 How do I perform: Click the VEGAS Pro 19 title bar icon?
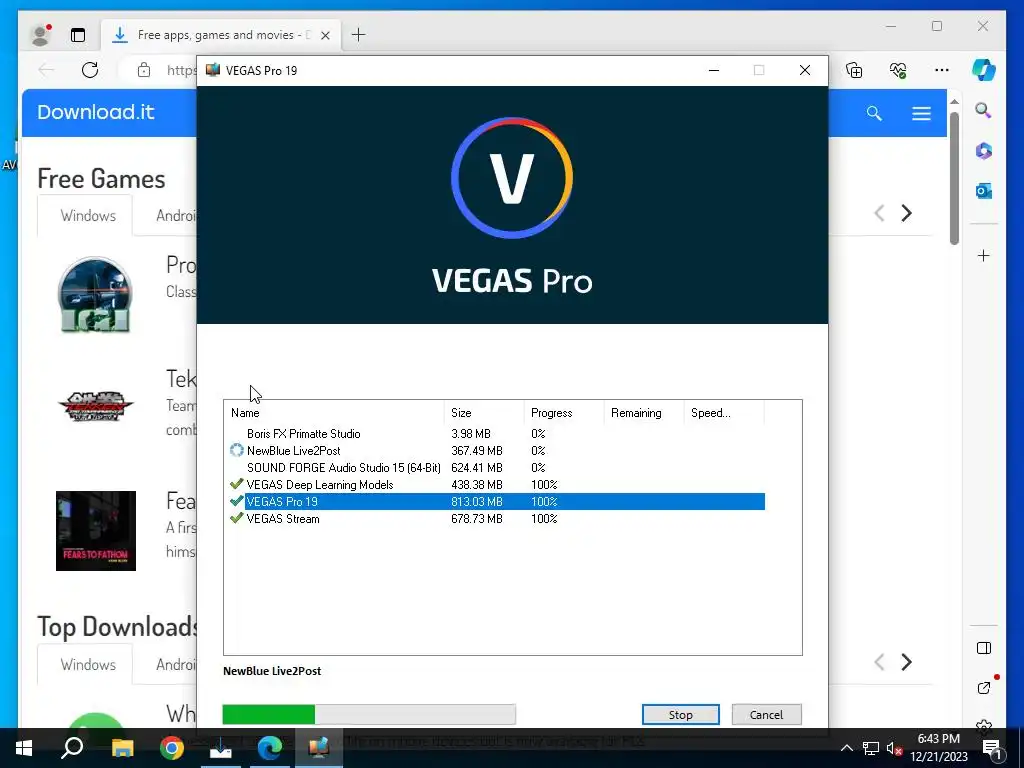coord(212,70)
